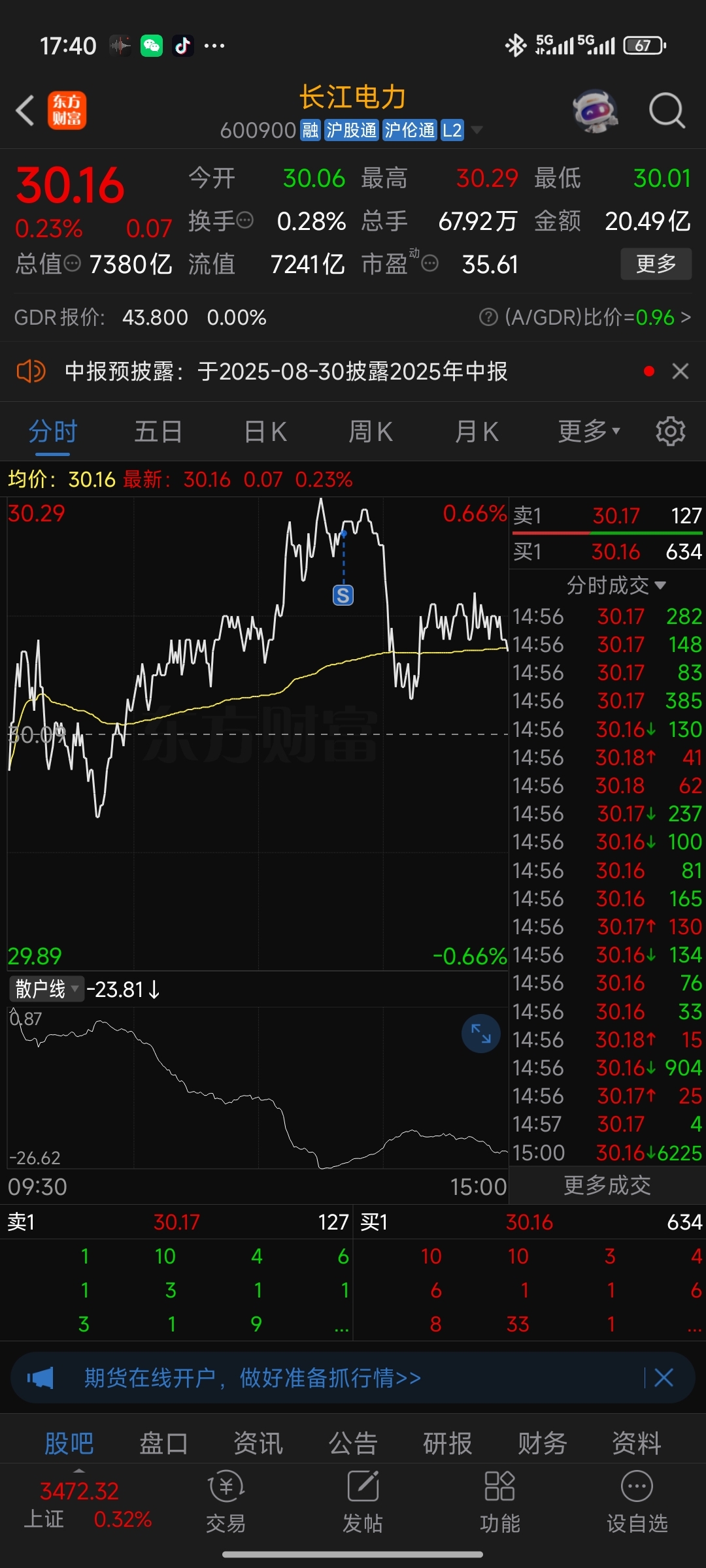The width and height of the screenshot is (706, 1568).
Task: Tap the battery indicator in status bar
Action: click(645, 46)
